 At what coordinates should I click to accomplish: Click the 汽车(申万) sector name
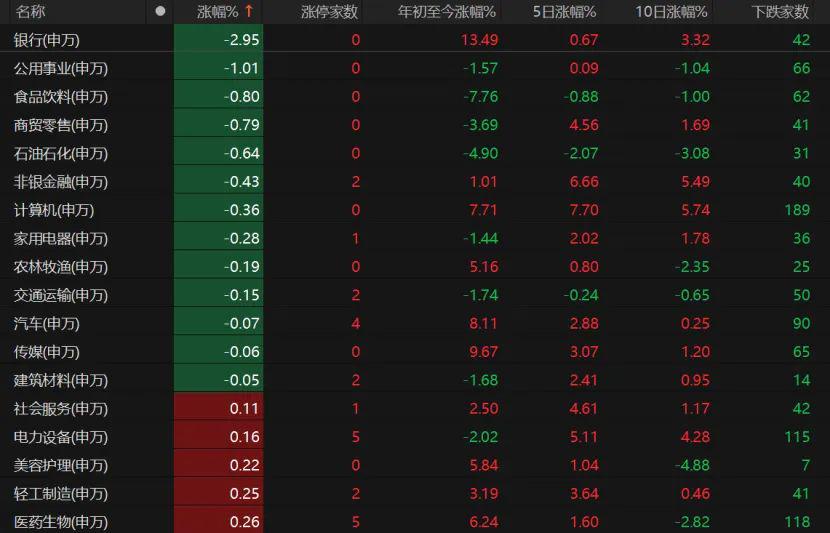46,324
